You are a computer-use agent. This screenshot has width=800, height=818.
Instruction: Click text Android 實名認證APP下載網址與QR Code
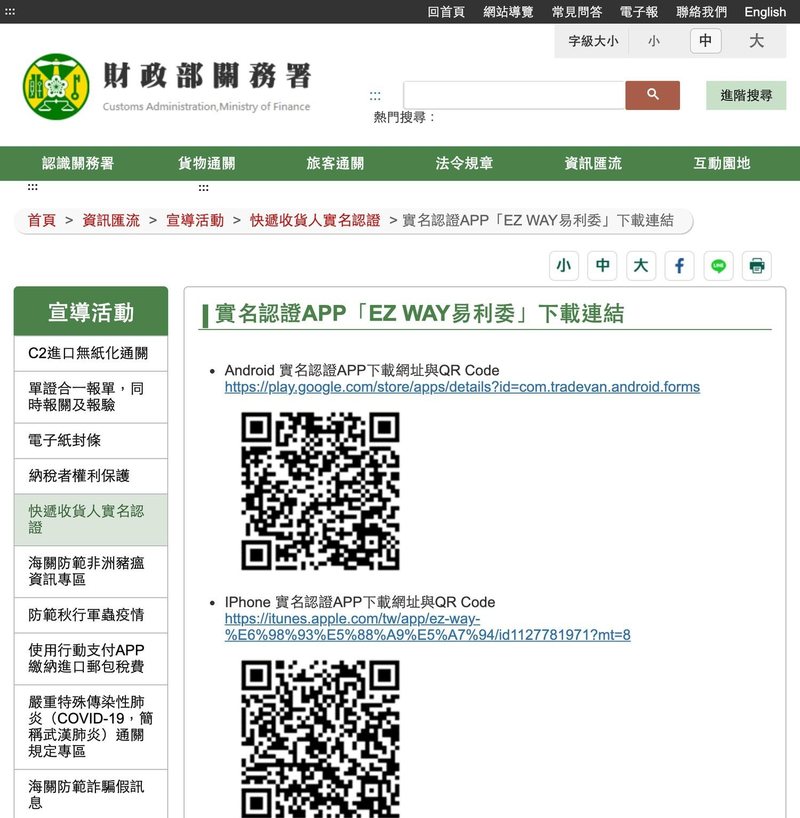click(x=362, y=370)
